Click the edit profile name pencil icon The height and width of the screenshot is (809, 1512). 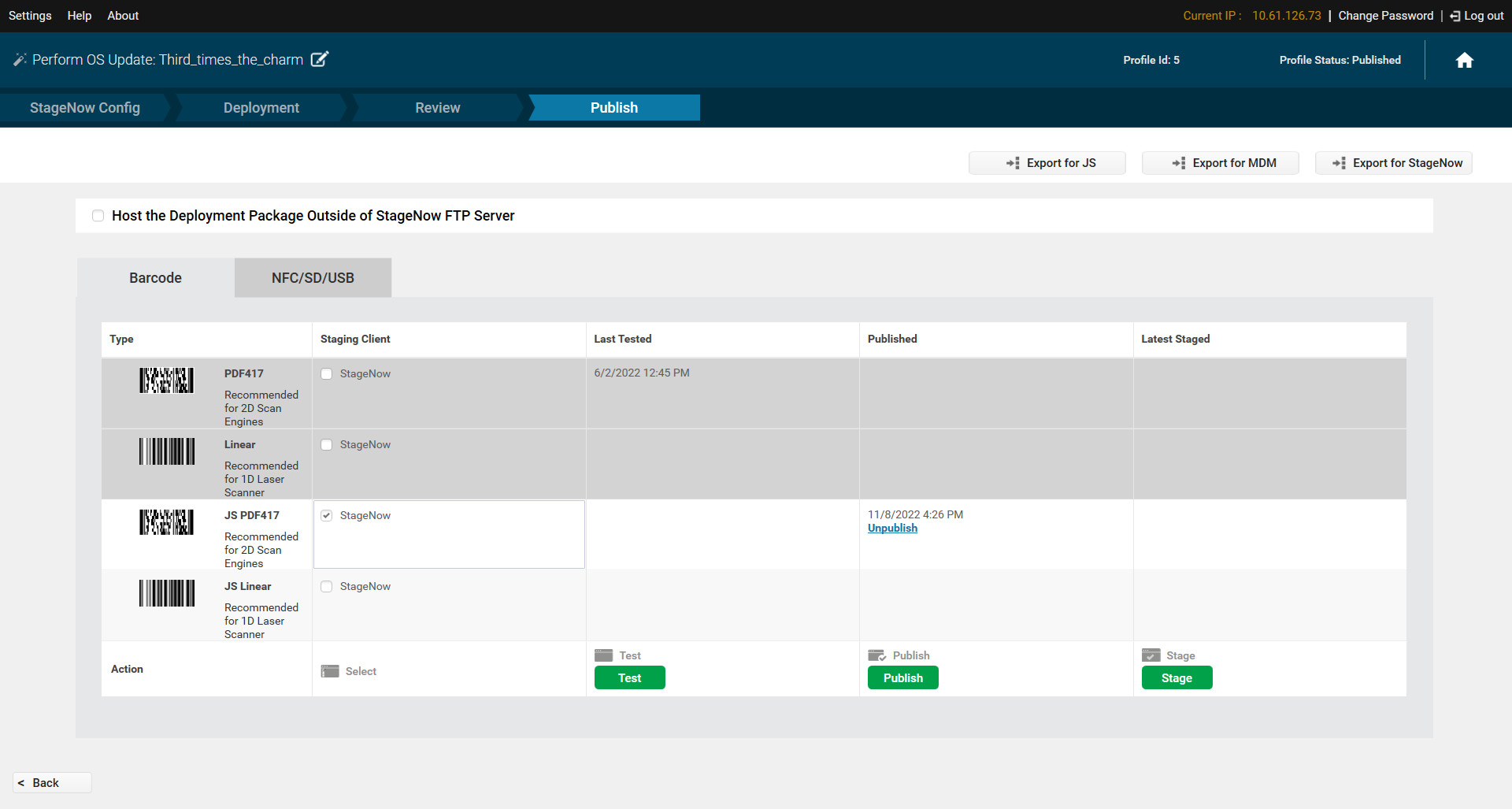pyautogui.click(x=319, y=60)
